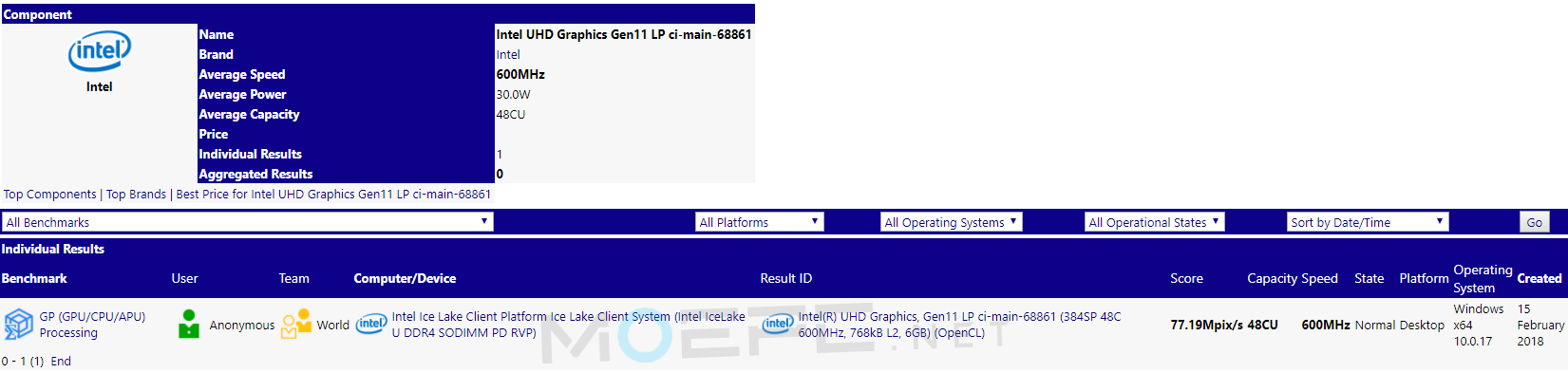Click the Go button
This screenshot has width=1568, height=373.
(1535, 222)
